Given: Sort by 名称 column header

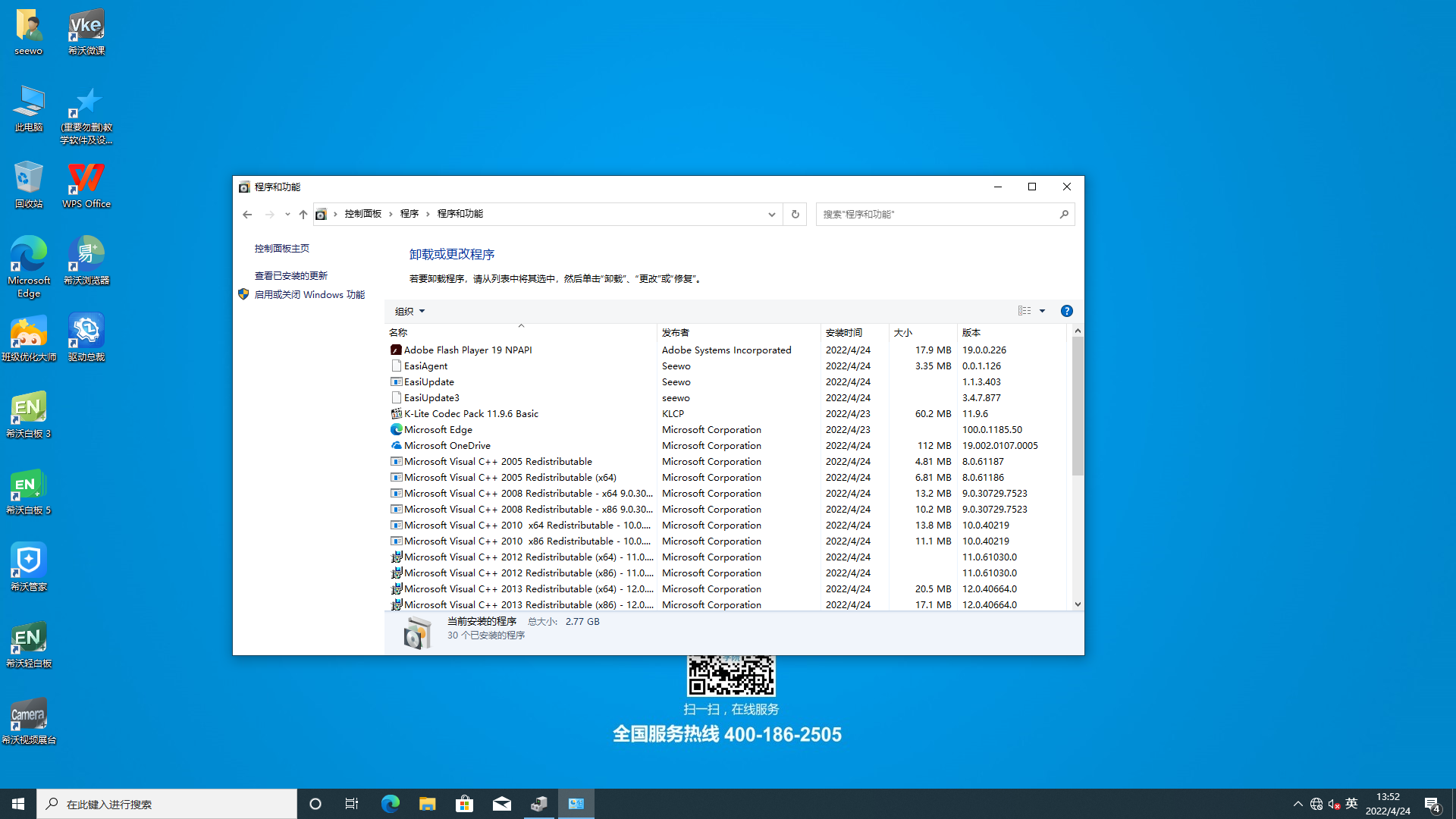Looking at the screenshot, I should [521, 332].
